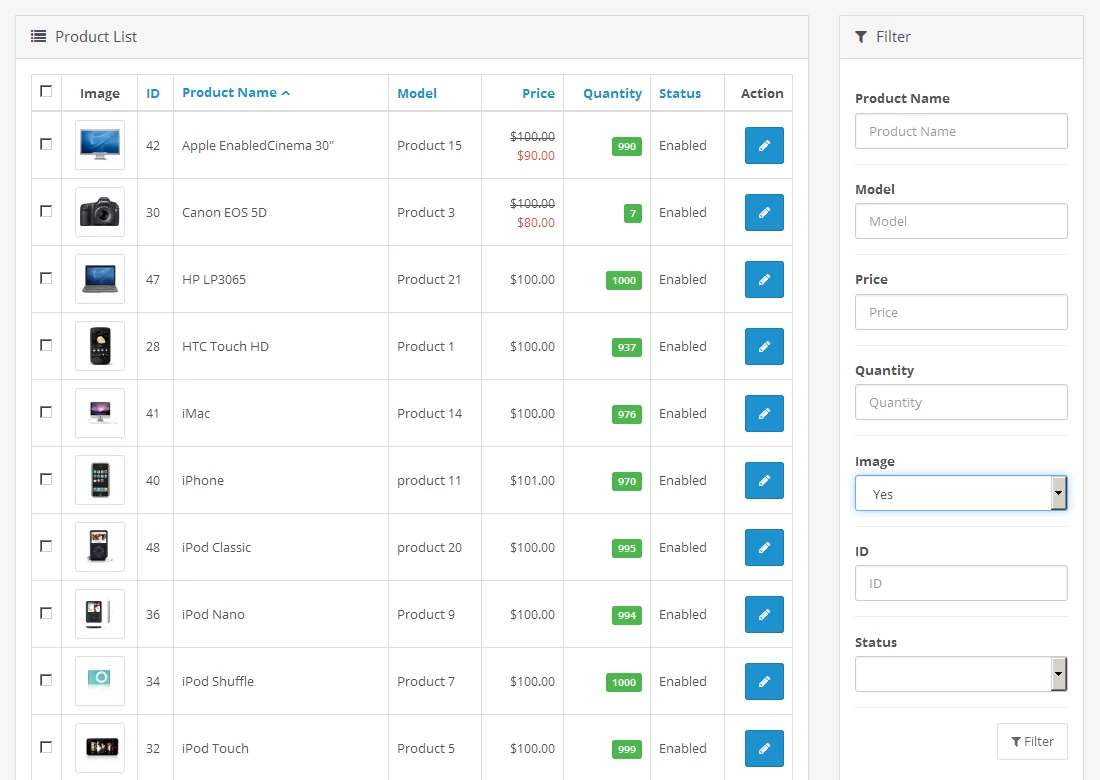Click the 990 quantity badge
Screen dimensions: 1100x780
(x=626, y=146)
